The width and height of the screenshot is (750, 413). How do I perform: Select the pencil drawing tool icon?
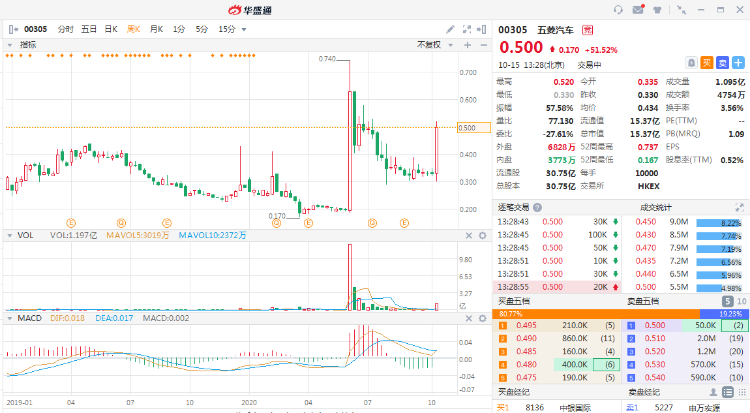[450, 29]
